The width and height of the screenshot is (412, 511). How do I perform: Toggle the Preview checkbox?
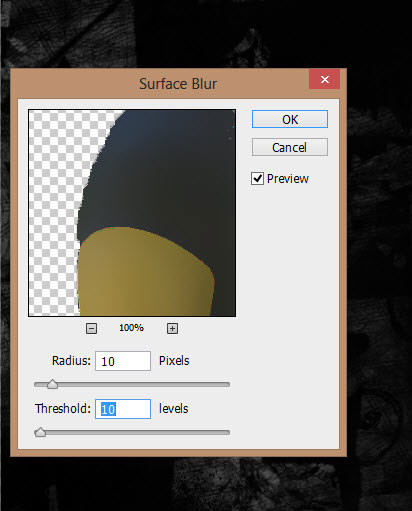tap(257, 179)
